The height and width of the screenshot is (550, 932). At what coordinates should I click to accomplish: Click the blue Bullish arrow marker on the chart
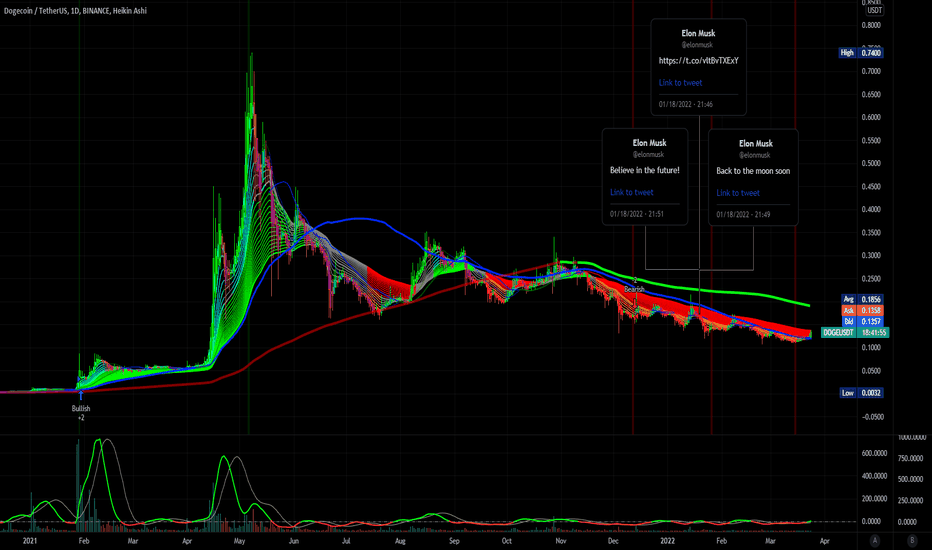[81, 395]
